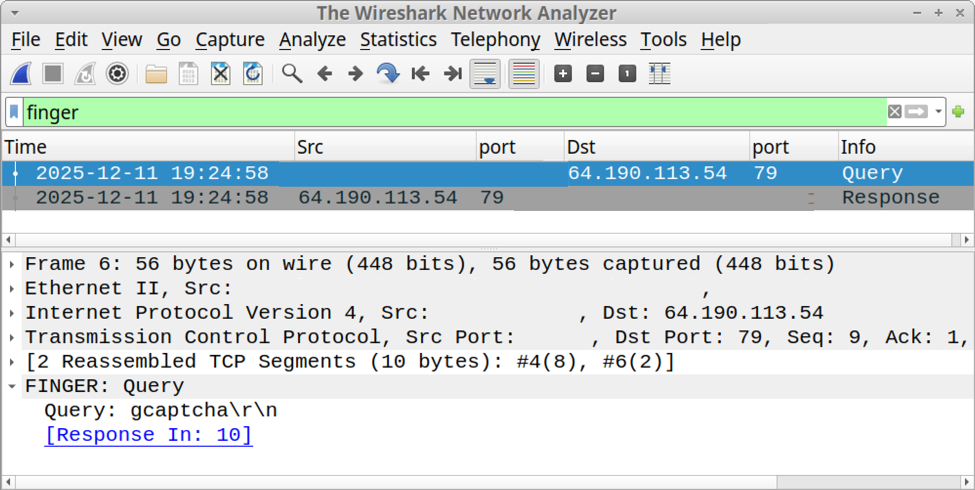Click the find packet magnifier icon
975x490 pixels.
tap(292, 74)
